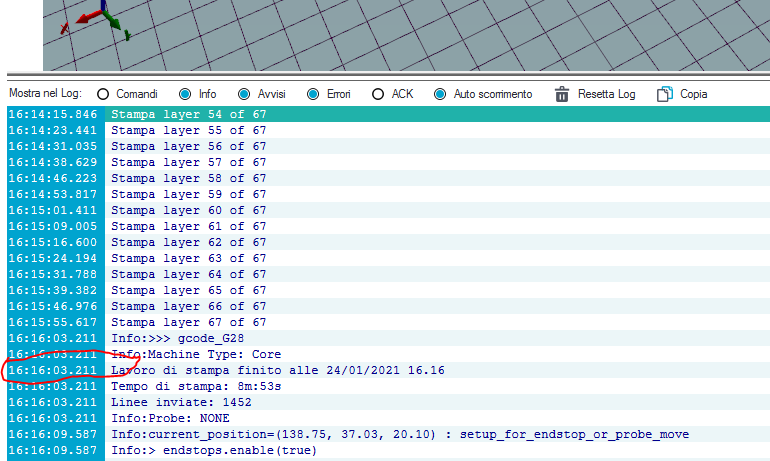
Task: Disable the Info log filter
Action: (x=185, y=94)
